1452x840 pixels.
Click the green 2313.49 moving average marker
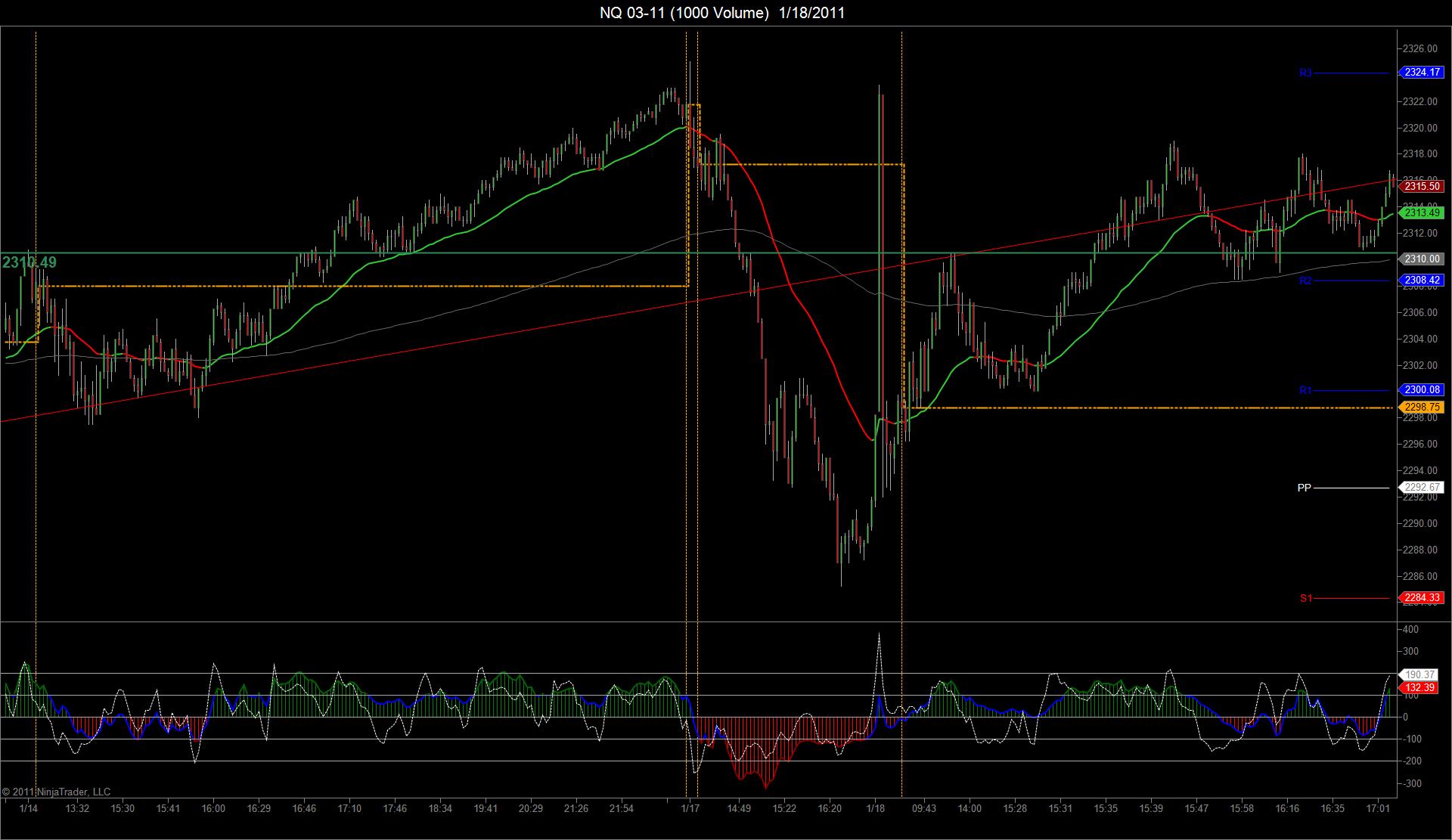pos(1423,213)
